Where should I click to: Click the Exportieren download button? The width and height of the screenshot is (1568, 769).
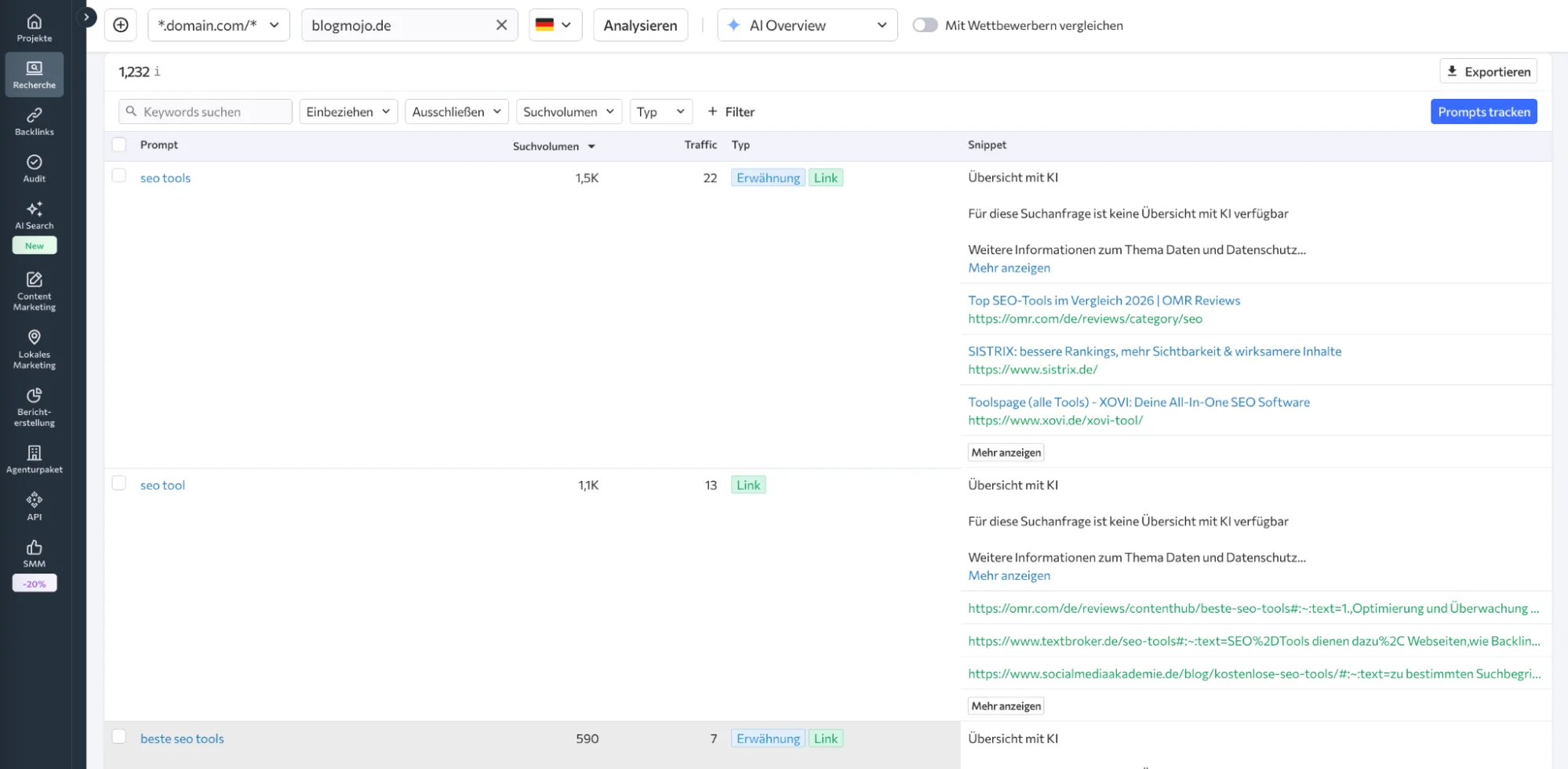1488,71
